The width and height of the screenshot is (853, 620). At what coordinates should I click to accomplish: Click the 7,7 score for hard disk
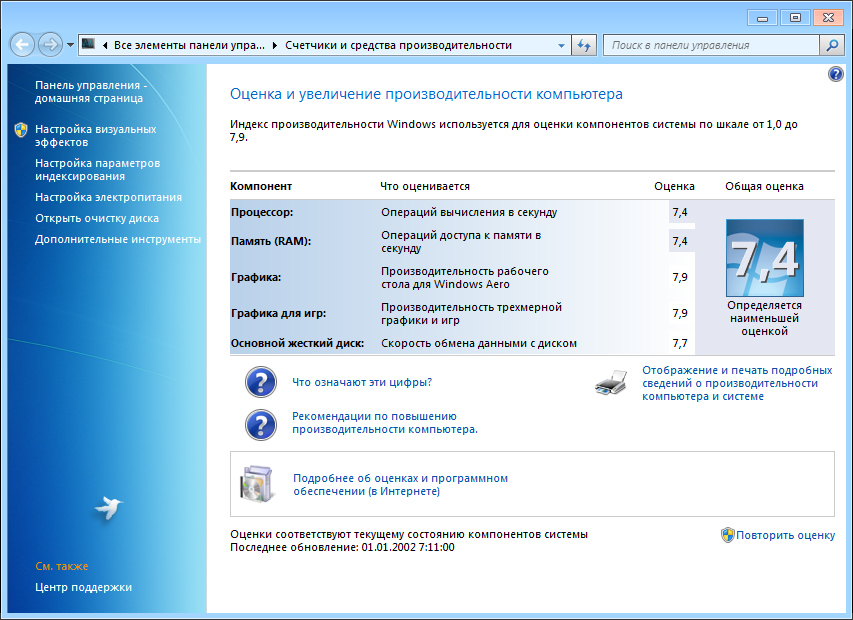pos(679,343)
